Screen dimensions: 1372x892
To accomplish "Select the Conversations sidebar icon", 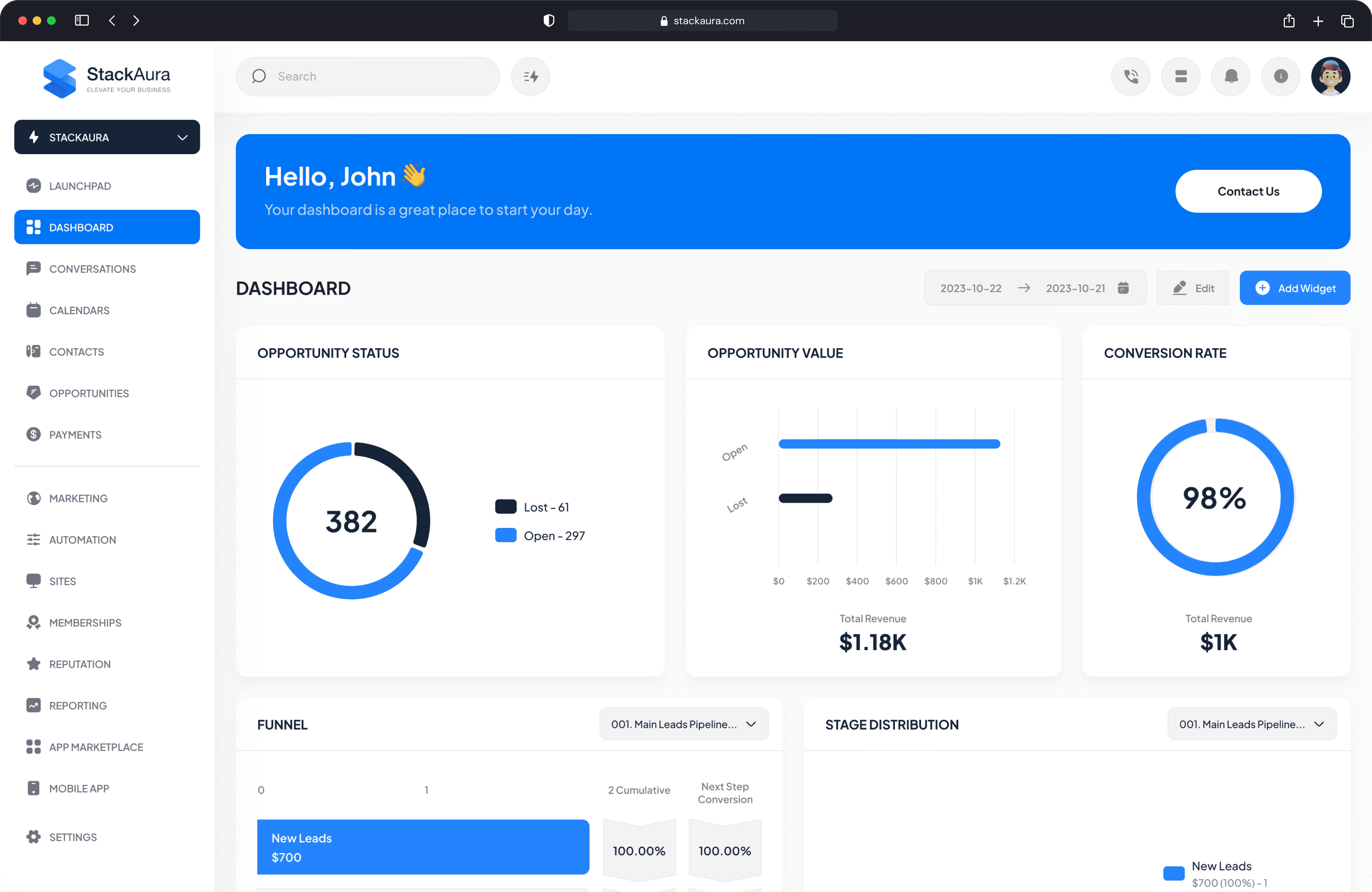I will 33,268.
